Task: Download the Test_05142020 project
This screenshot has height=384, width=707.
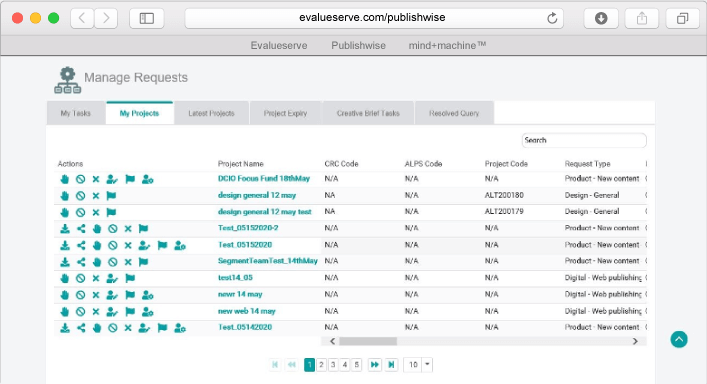Action: tap(65, 328)
